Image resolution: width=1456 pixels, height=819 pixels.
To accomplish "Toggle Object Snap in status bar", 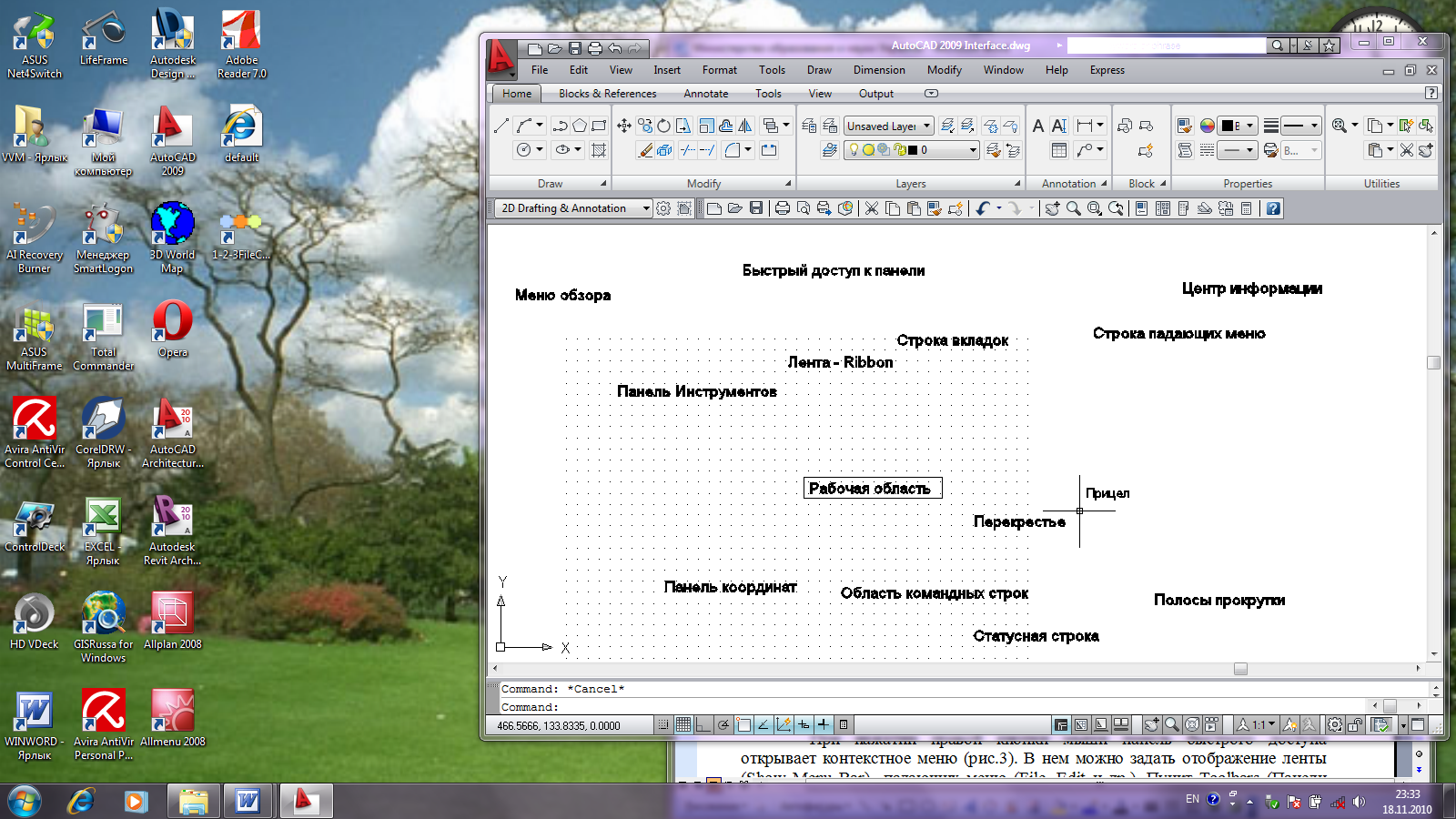I will pos(743,724).
